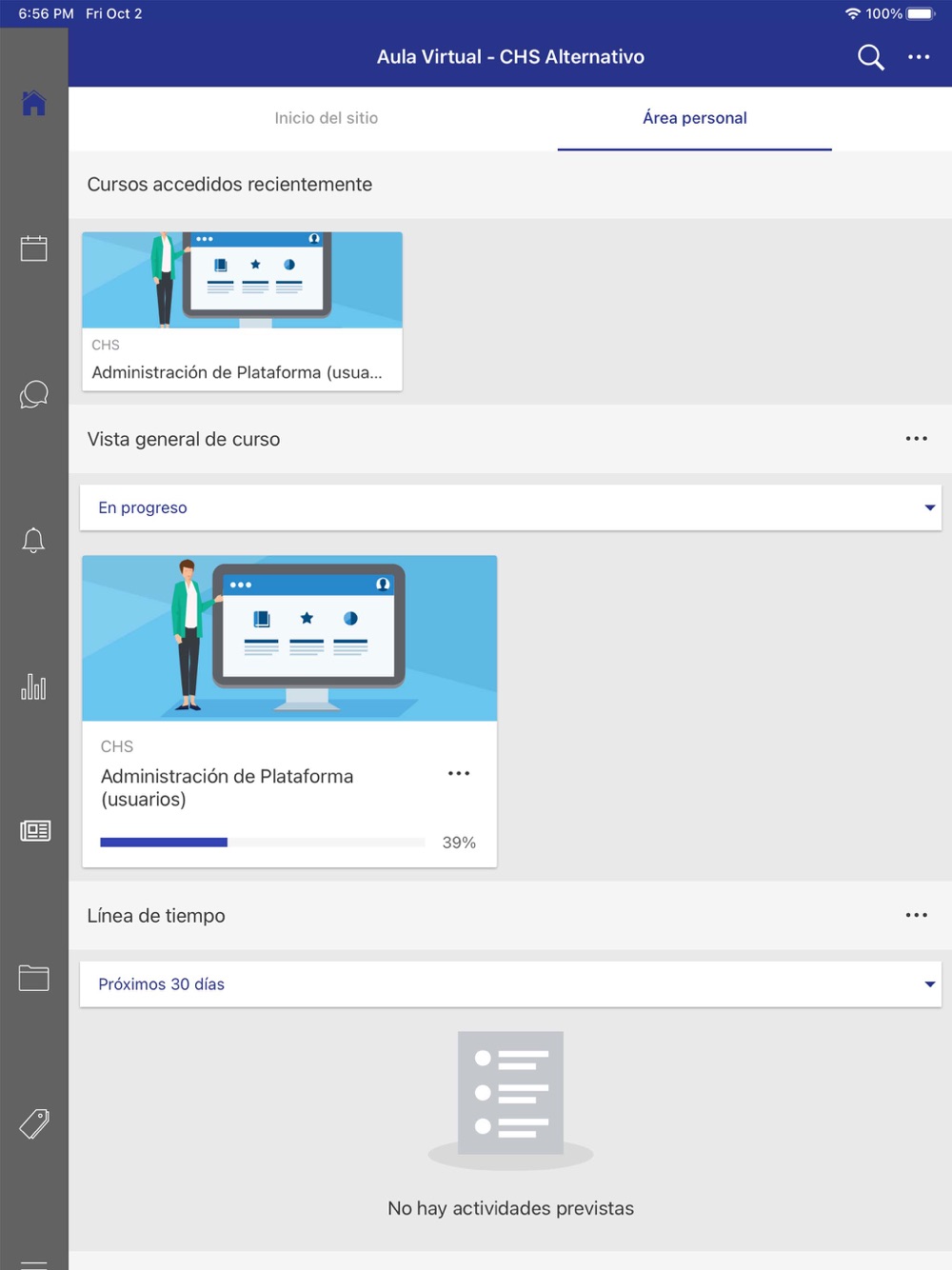Open tags icon in sidebar
The height and width of the screenshot is (1270, 952).
click(x=33, y=1124)
